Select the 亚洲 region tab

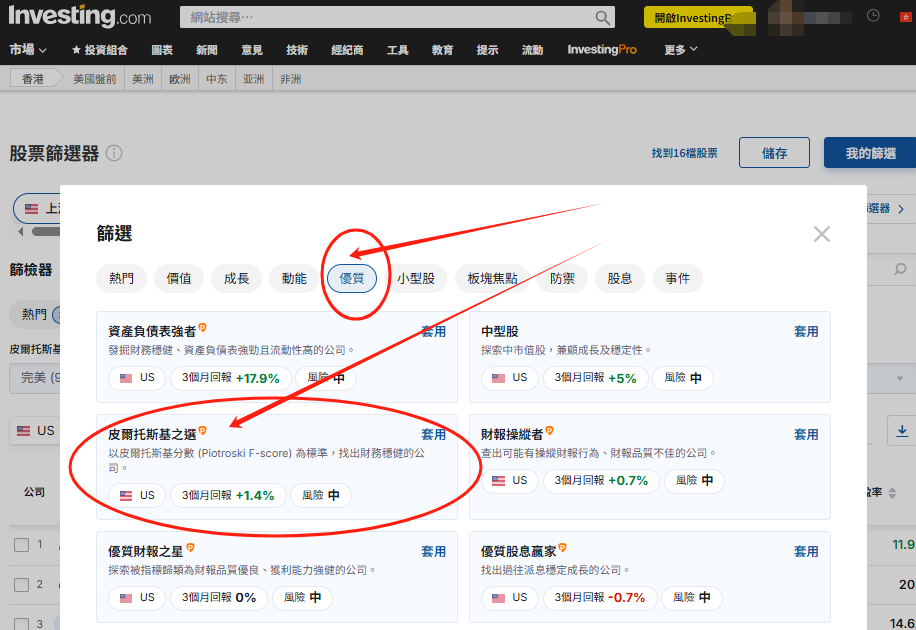click(254, 79)
